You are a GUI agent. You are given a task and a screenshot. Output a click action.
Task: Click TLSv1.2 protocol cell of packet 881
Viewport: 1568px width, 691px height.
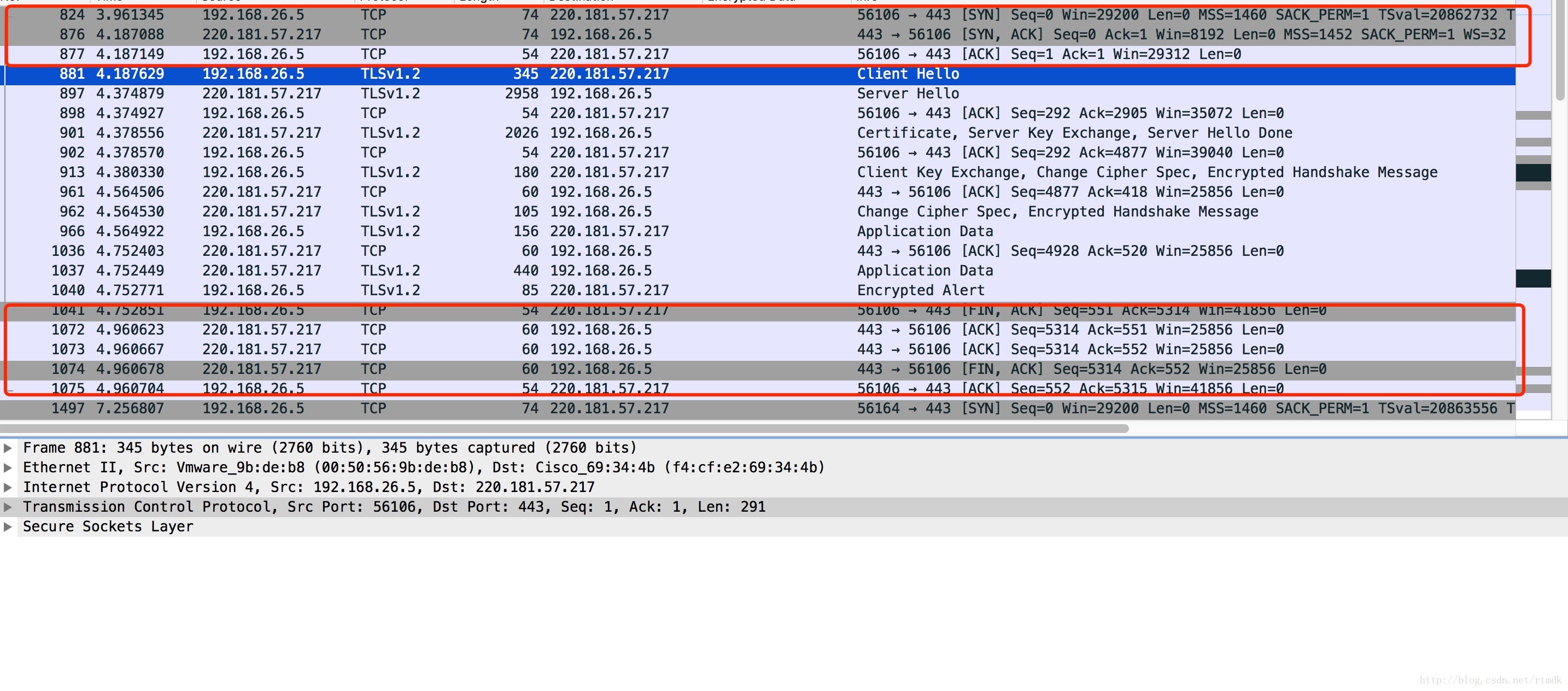(390, 74)
